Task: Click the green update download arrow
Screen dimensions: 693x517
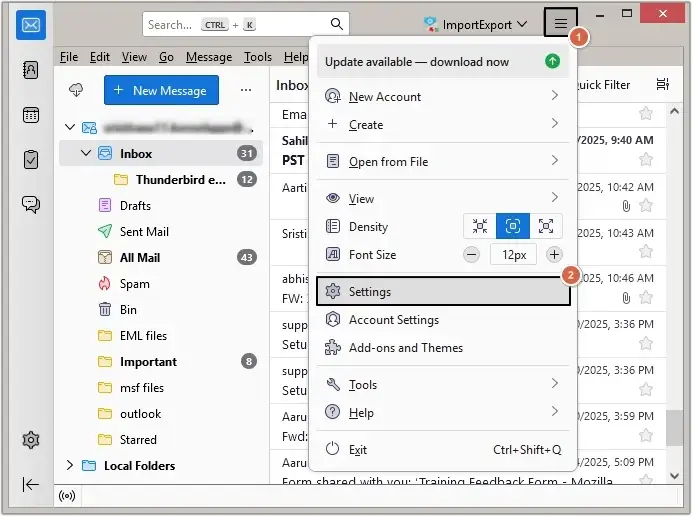Action: tap(552, 61)
